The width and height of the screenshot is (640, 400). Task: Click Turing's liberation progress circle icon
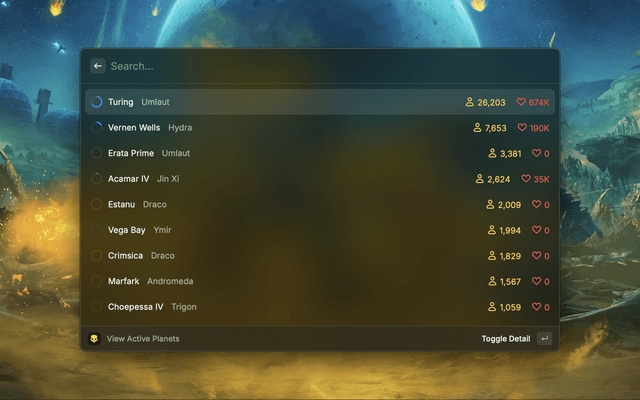point(97,102)
